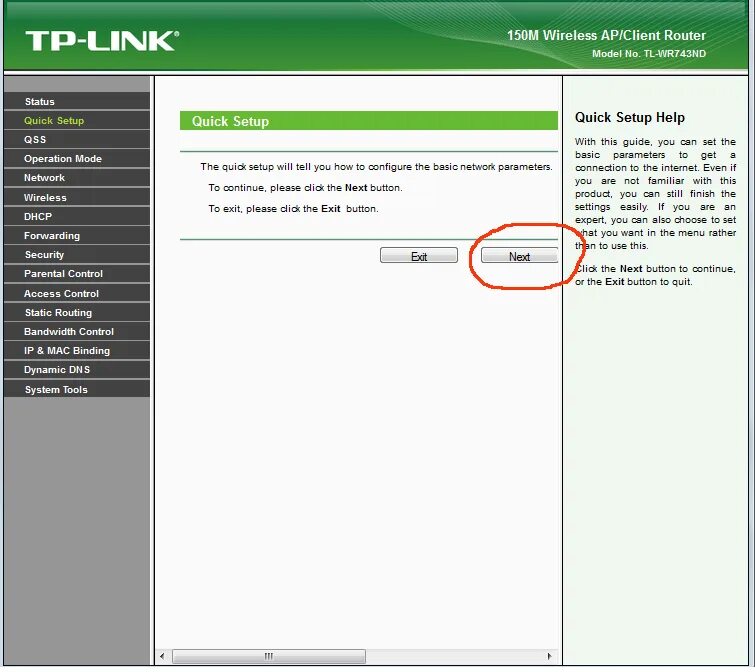The image size is (755, 672).
Task: Select Quick Setup in the sidebar
Action: click(77, 120)
